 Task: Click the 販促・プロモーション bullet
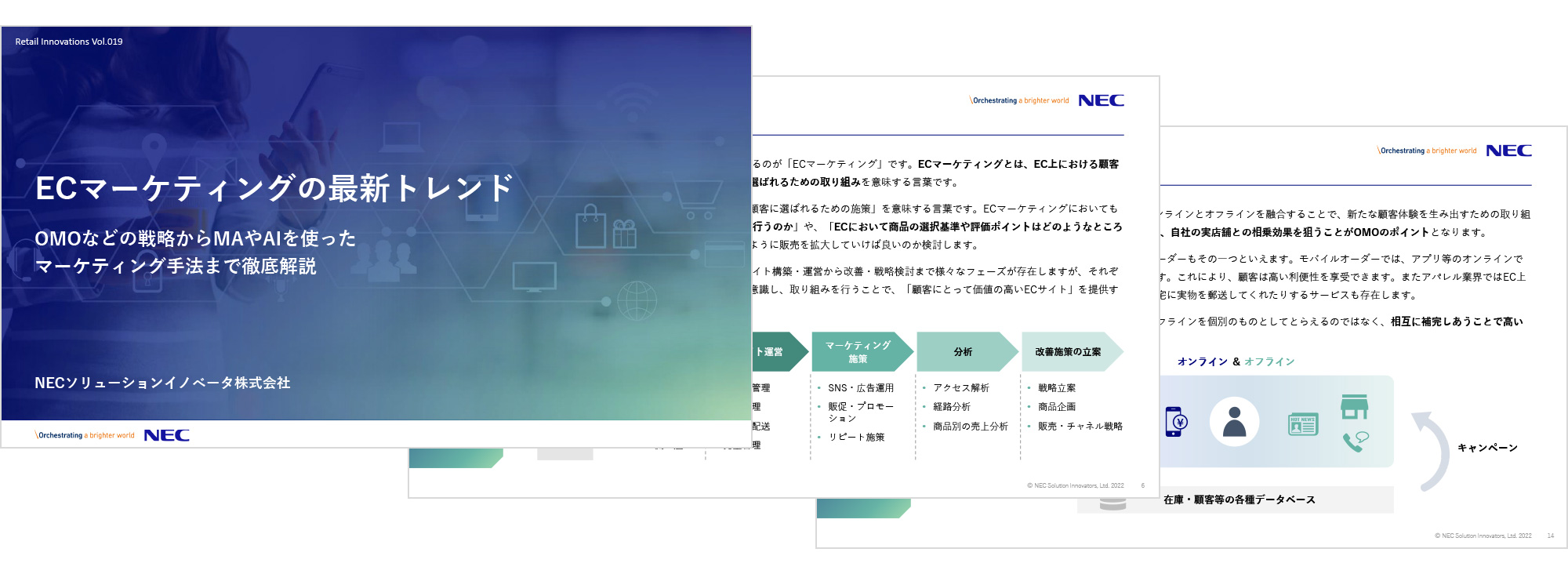[x=861, y=412]
